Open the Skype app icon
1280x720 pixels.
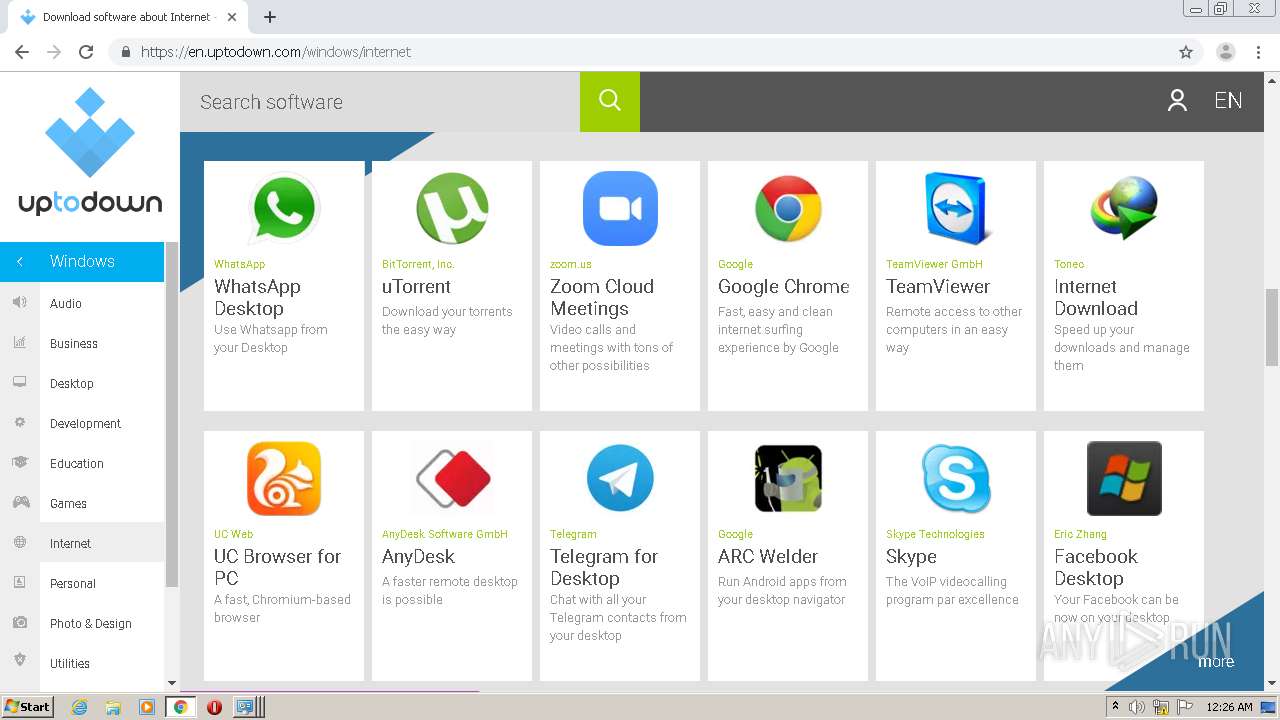point(956,478)
